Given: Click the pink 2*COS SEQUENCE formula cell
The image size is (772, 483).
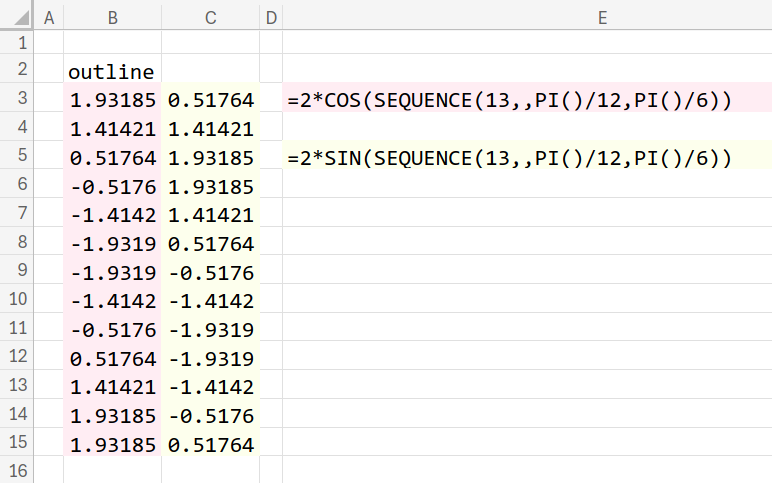Looking at the screenshot, I should (527, 101).
